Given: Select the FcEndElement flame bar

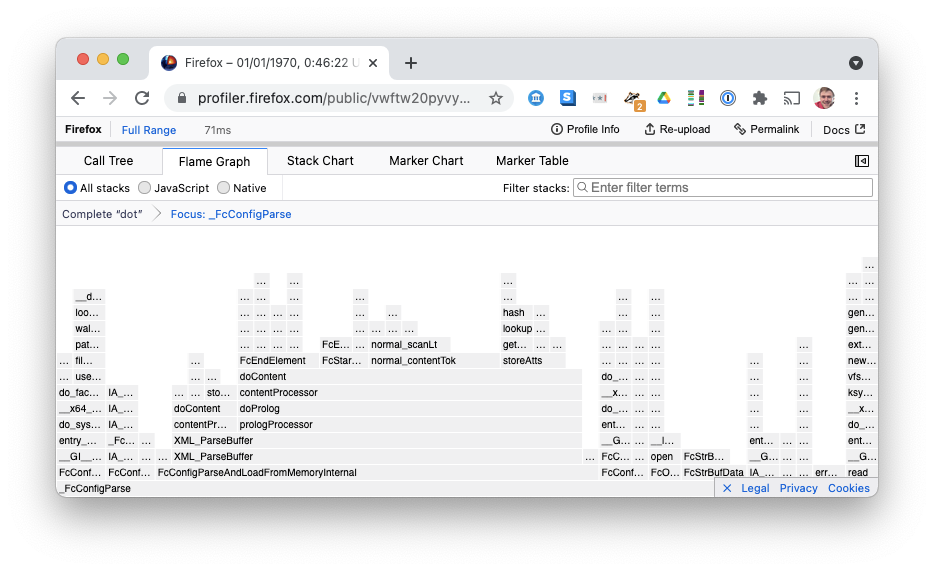Looking at the screenshot, I should pos(278,360).
